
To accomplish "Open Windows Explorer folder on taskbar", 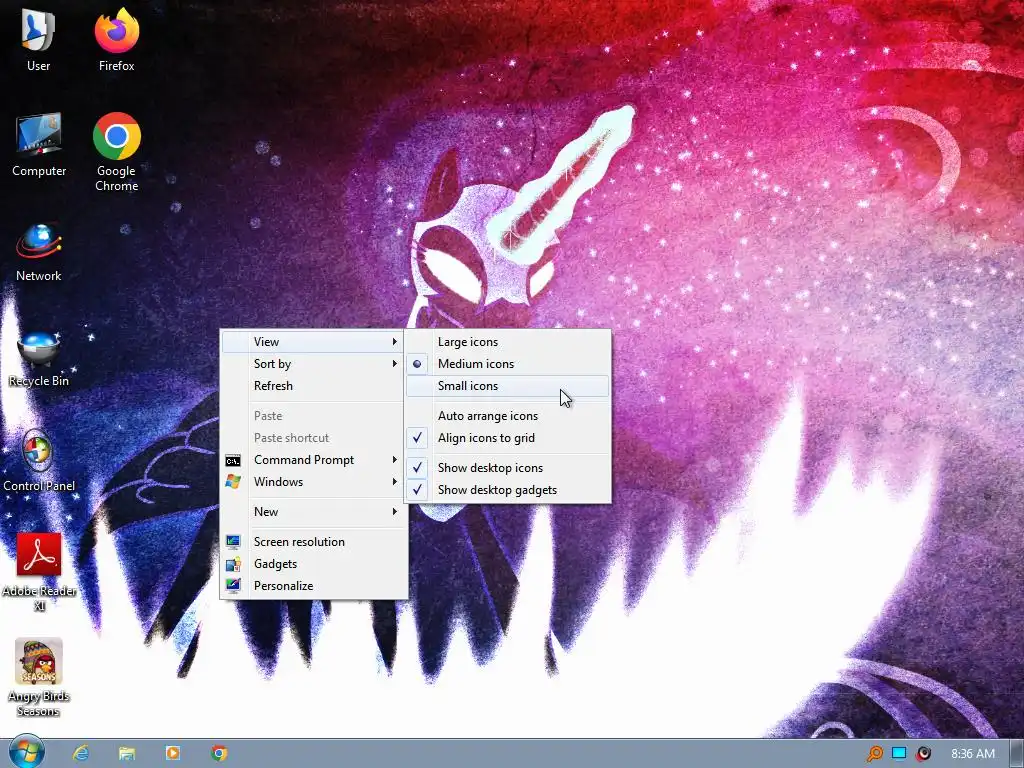I will (x=127, y=753).
